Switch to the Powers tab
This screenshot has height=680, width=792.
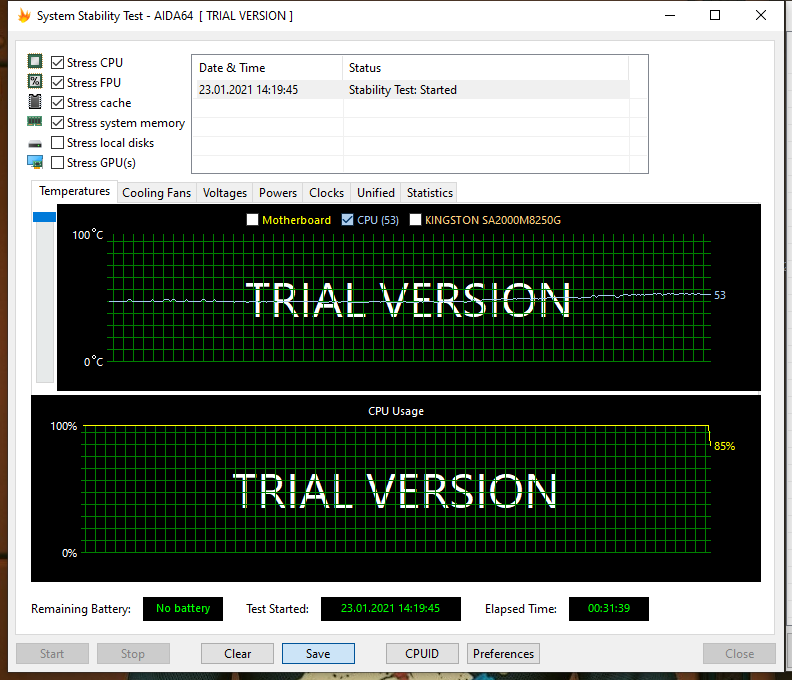coord(278,193)
